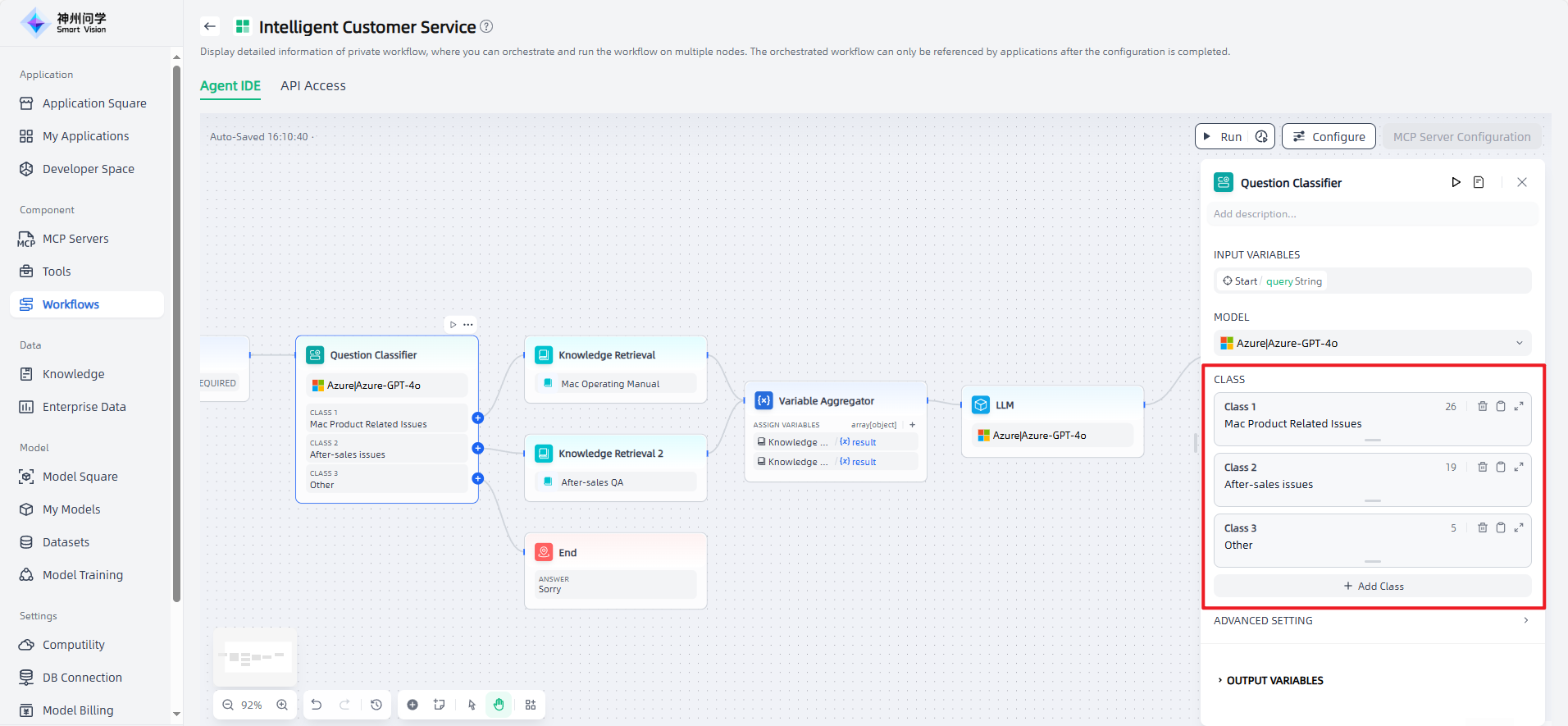Zoom in the workflow canvas
Screen dimensions: 1568x726
(282, 705)
